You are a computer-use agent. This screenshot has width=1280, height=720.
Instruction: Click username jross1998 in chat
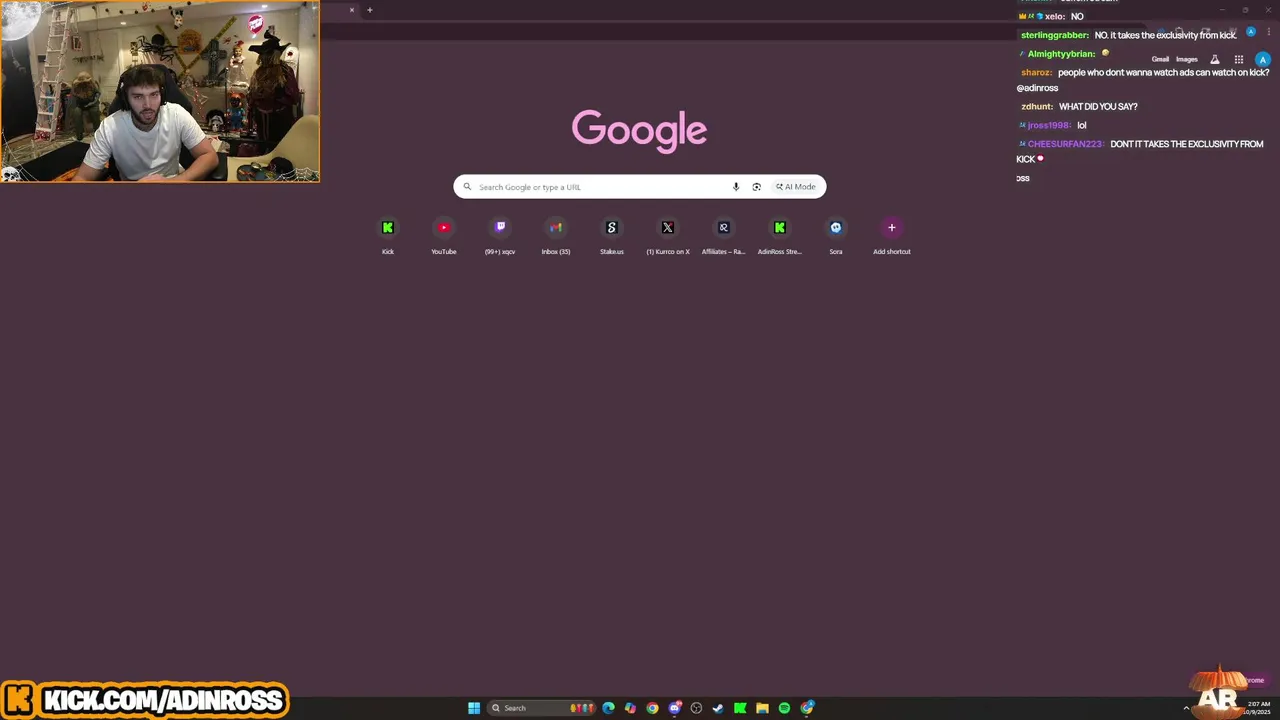click(1049, 126)
